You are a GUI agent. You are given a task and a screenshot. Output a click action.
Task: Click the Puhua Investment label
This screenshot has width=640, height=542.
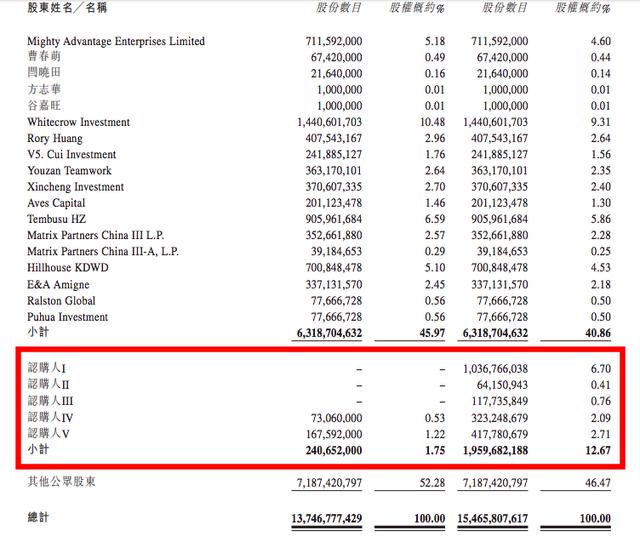[x=67, y=317]
